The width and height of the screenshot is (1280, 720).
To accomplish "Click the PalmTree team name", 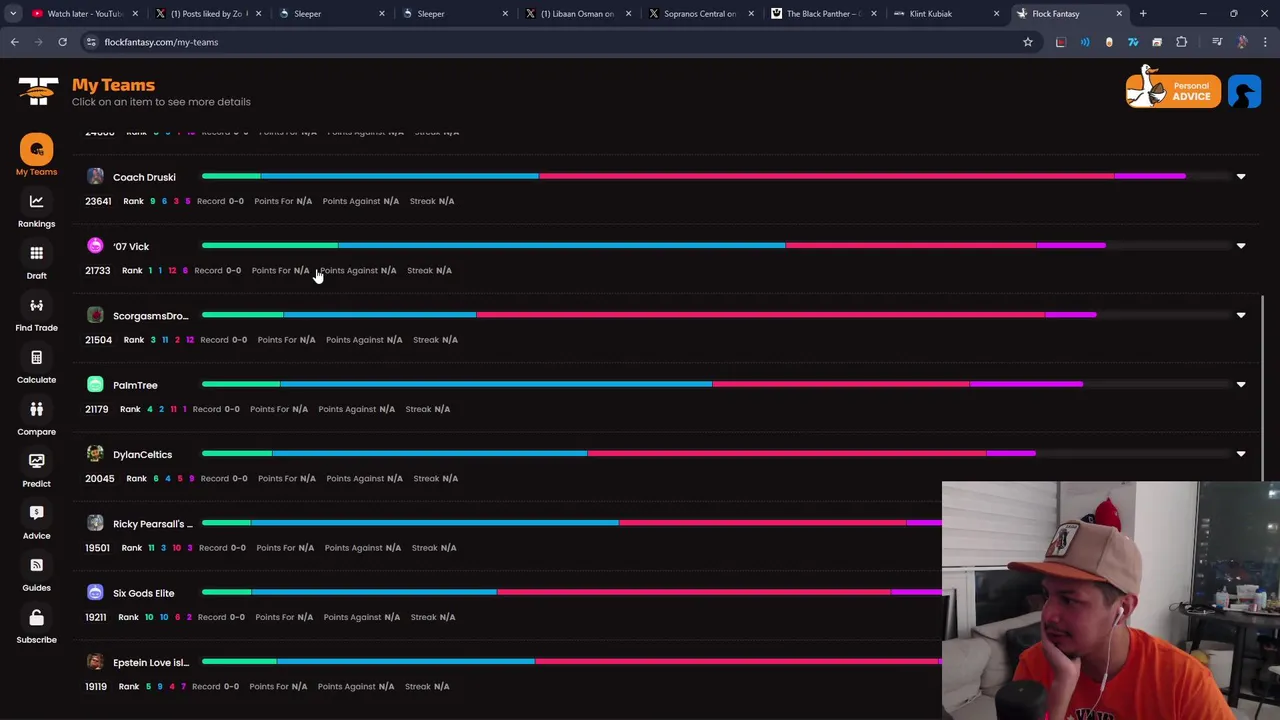I will point(135,385).
